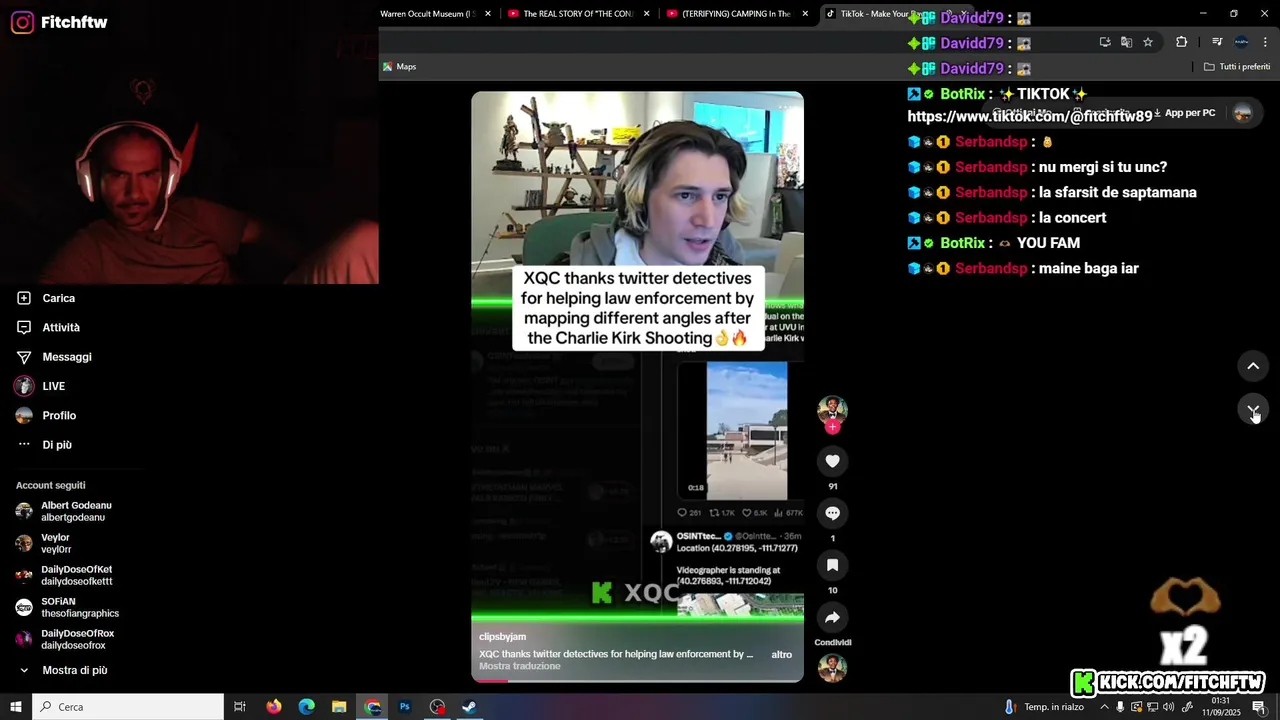Screen dimensions: 1280x720
Task: Expand Mostra di più followed accounts
Action: (64, 670)
